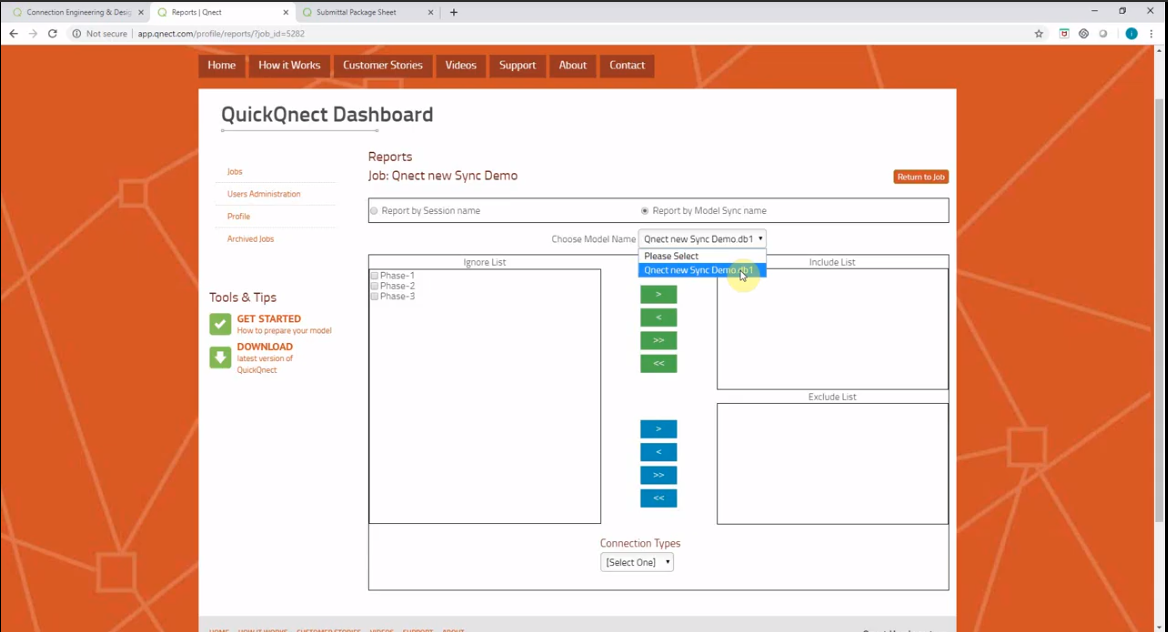
Task: Open Customer Stories in the nav bar
Action: [383, 66]
